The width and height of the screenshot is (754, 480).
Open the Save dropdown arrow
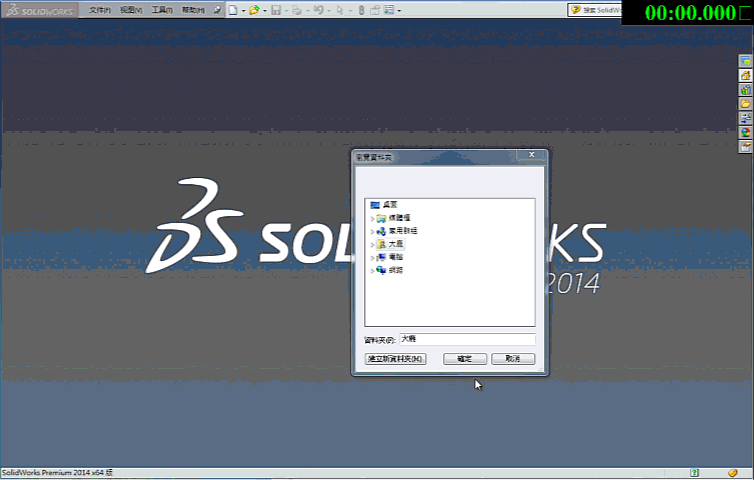[286, 10]
